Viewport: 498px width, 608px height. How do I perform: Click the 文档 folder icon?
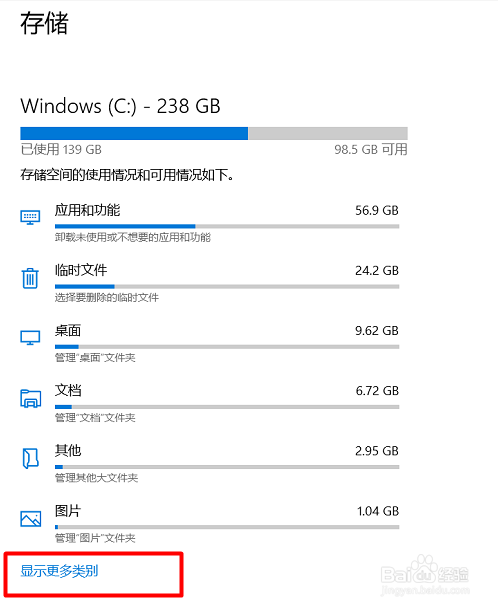[30, 398]
